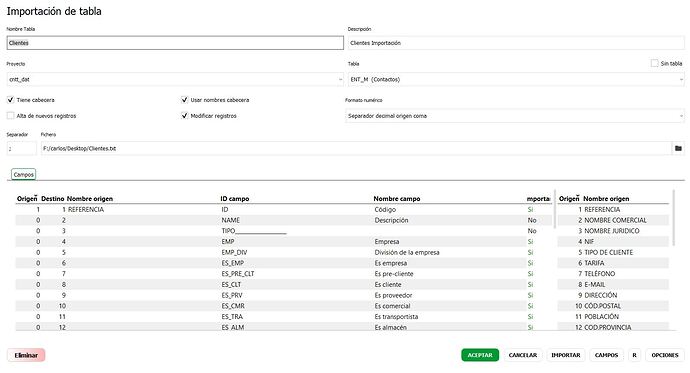
Task: Click the CANCELAR button
Action: click(x=523, y=355)
